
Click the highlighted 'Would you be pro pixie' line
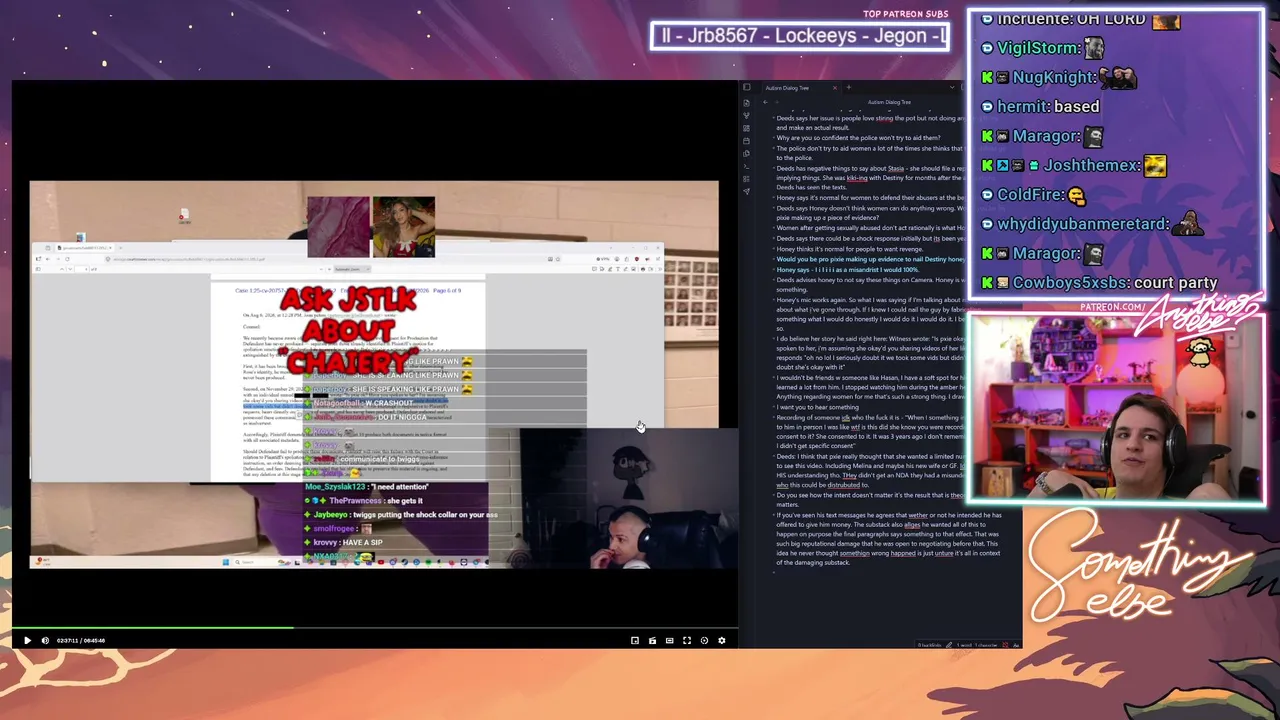(x=870, y=259)
